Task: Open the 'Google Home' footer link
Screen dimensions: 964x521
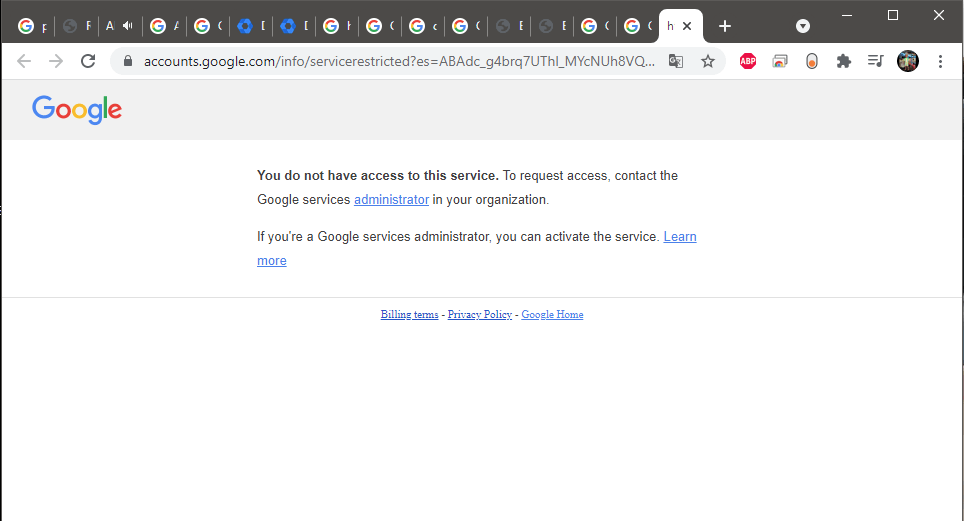Action: (x=552, y=314)
